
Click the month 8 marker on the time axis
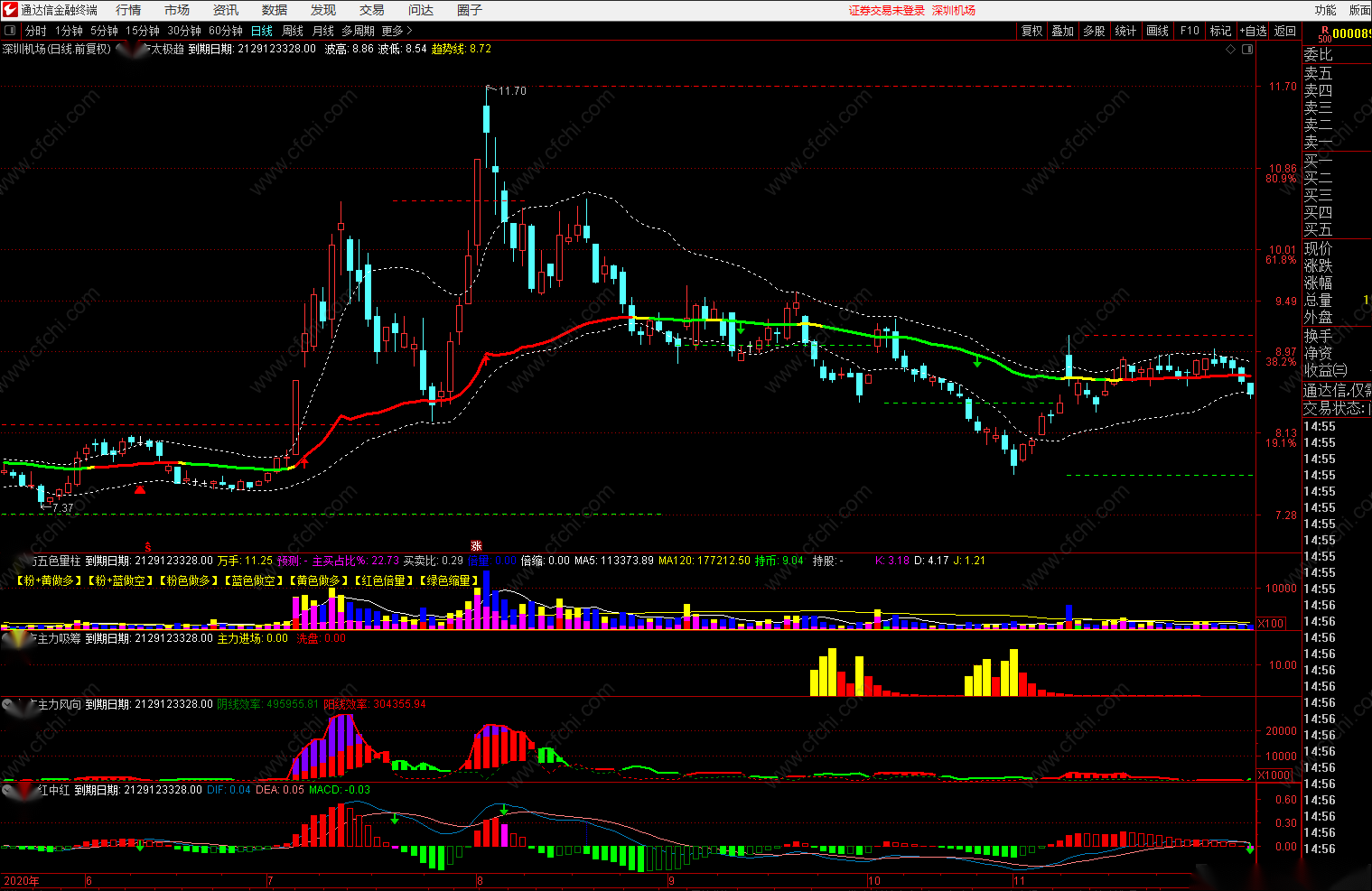click(480, 881)
